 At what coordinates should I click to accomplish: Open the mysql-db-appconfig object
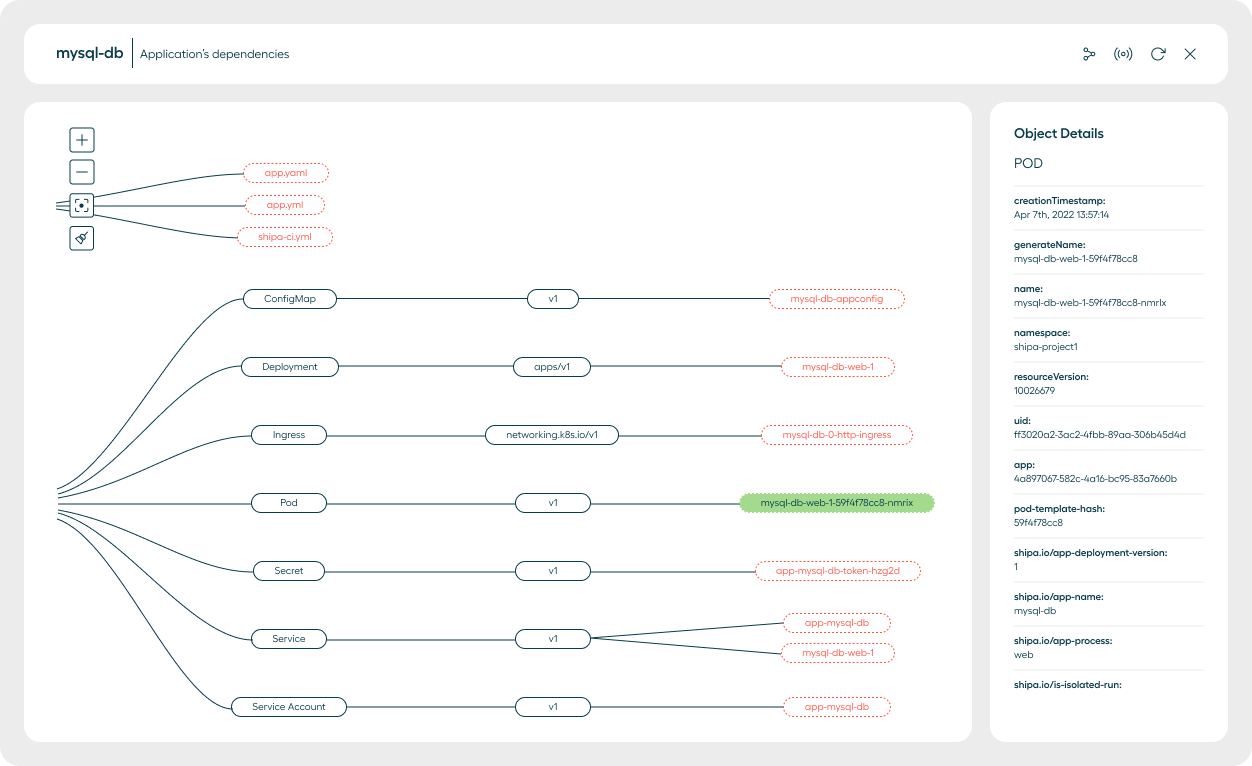(x=837, y=299)
